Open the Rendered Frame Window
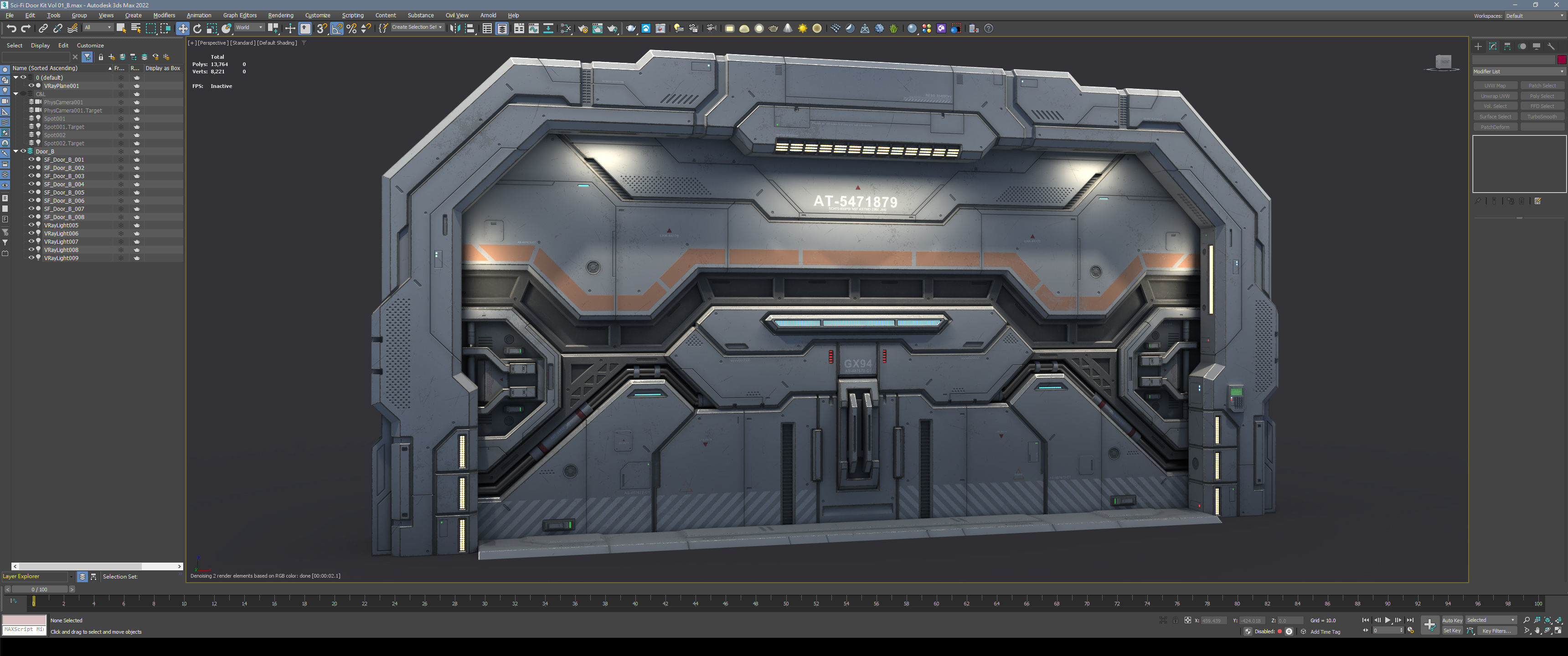Screen dimensions: 1568x656 [x=597, y=28]
